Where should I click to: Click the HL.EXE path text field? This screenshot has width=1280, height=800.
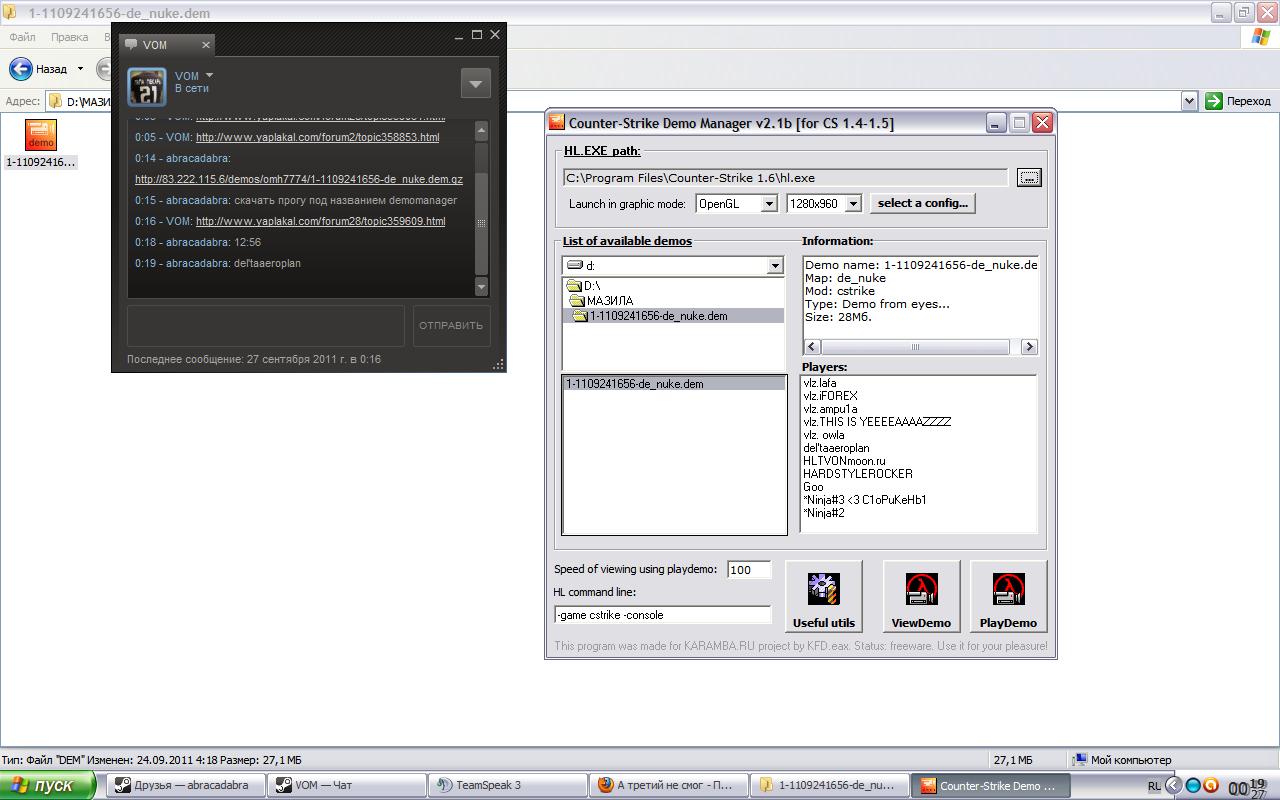coord(786,178)
